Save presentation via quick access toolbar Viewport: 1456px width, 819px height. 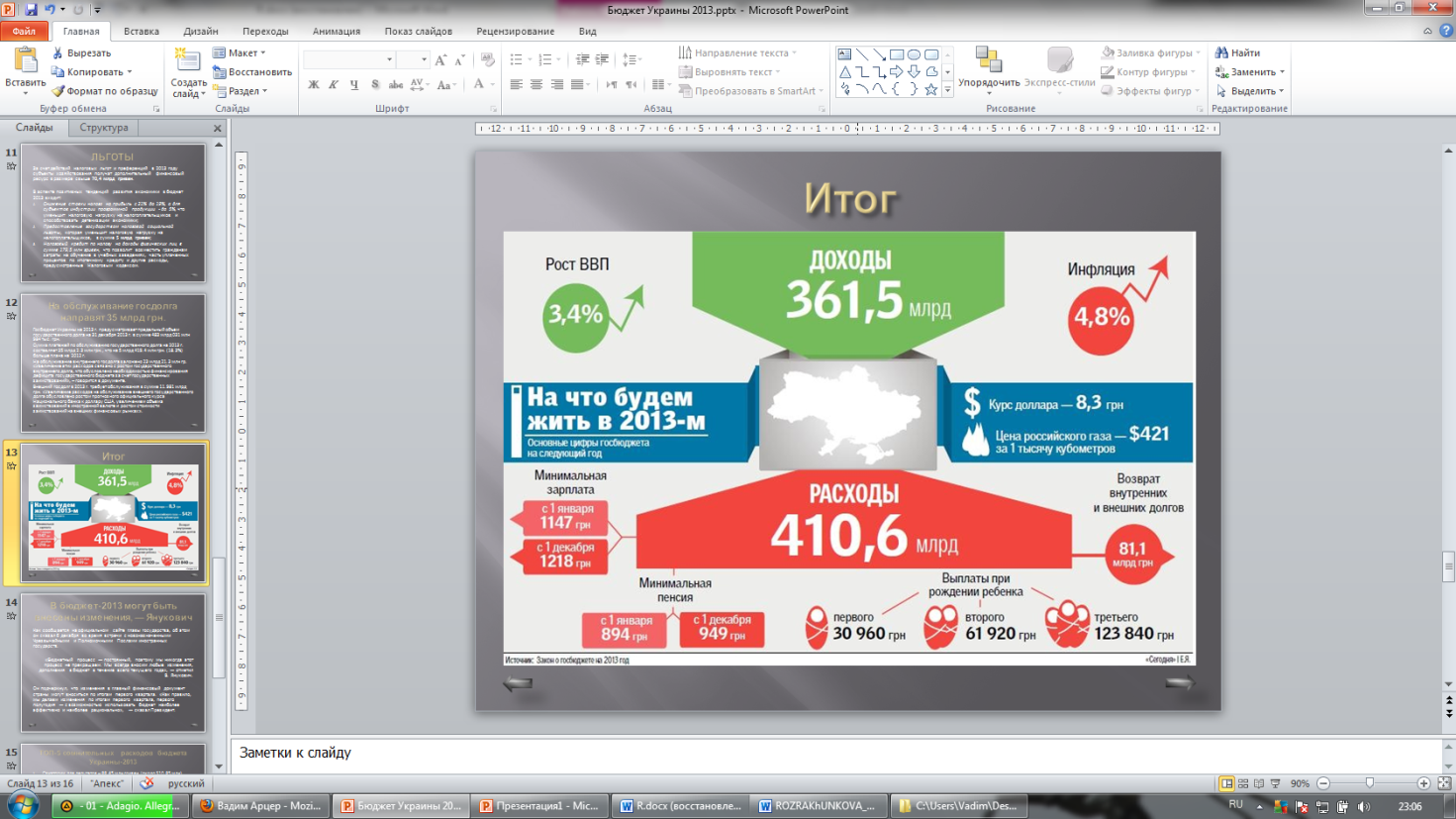(31, 9)
